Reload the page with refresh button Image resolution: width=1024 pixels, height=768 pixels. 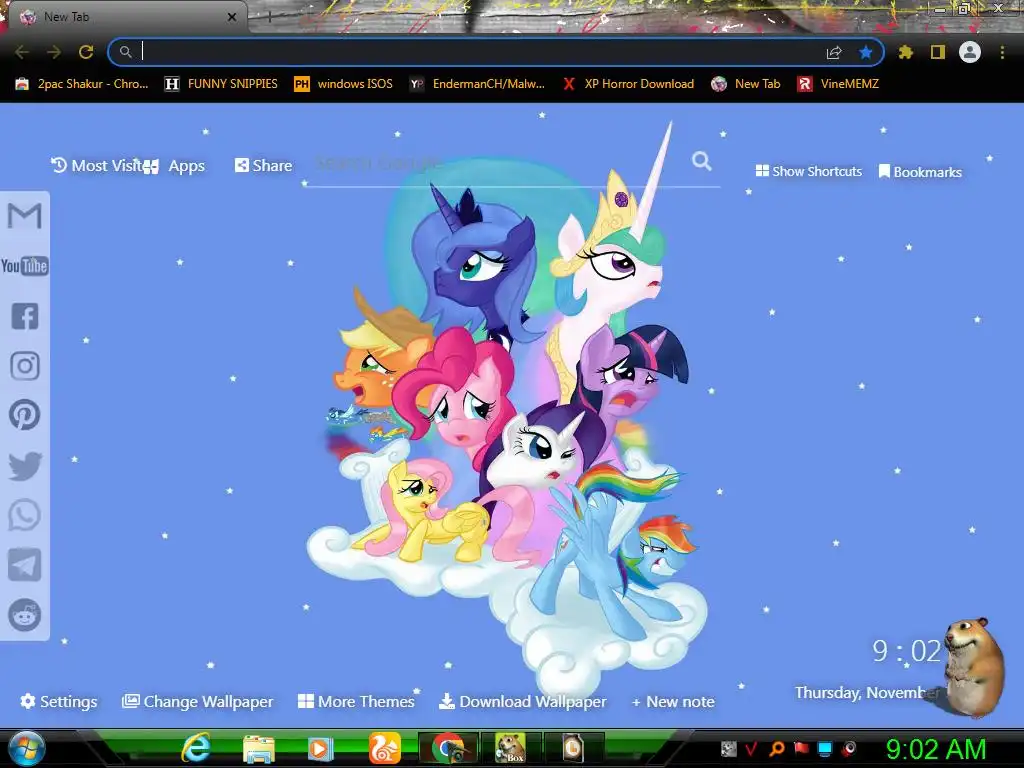pos(86,52)
